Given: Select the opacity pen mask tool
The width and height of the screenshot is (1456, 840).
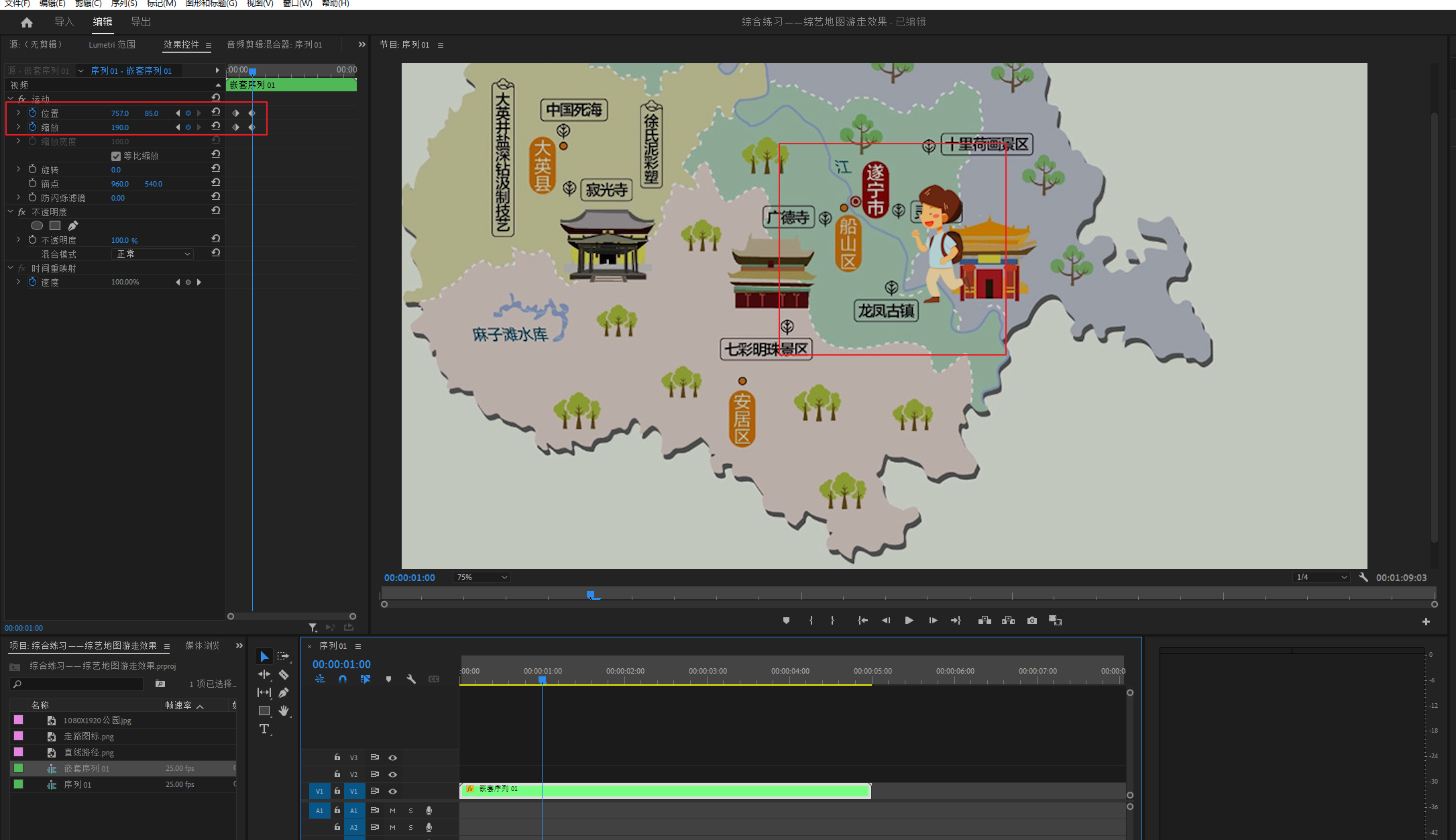Looking at the screenshot, I should [x=72, y=225].
